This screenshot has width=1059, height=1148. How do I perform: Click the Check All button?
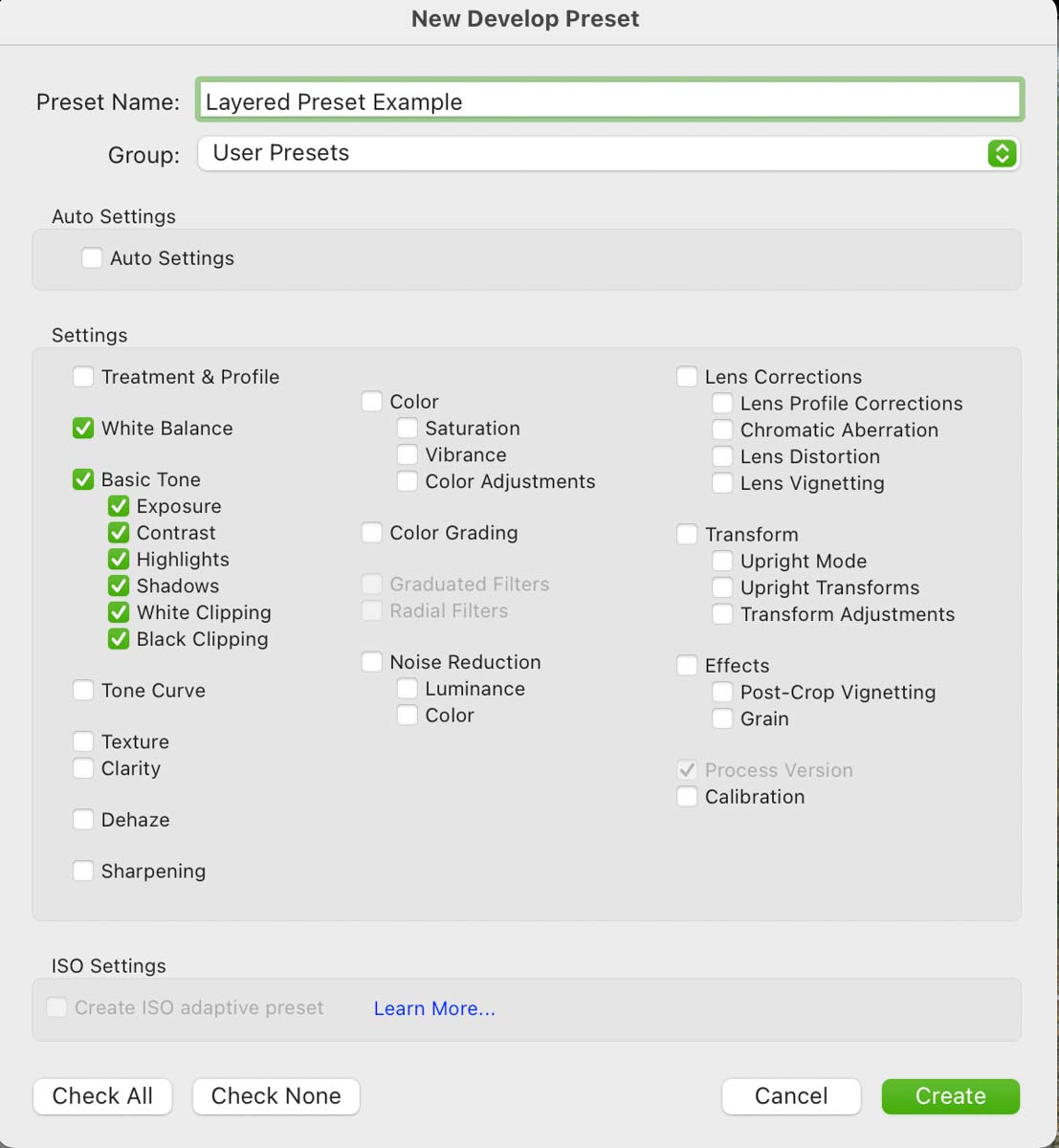pos(102,1096)
